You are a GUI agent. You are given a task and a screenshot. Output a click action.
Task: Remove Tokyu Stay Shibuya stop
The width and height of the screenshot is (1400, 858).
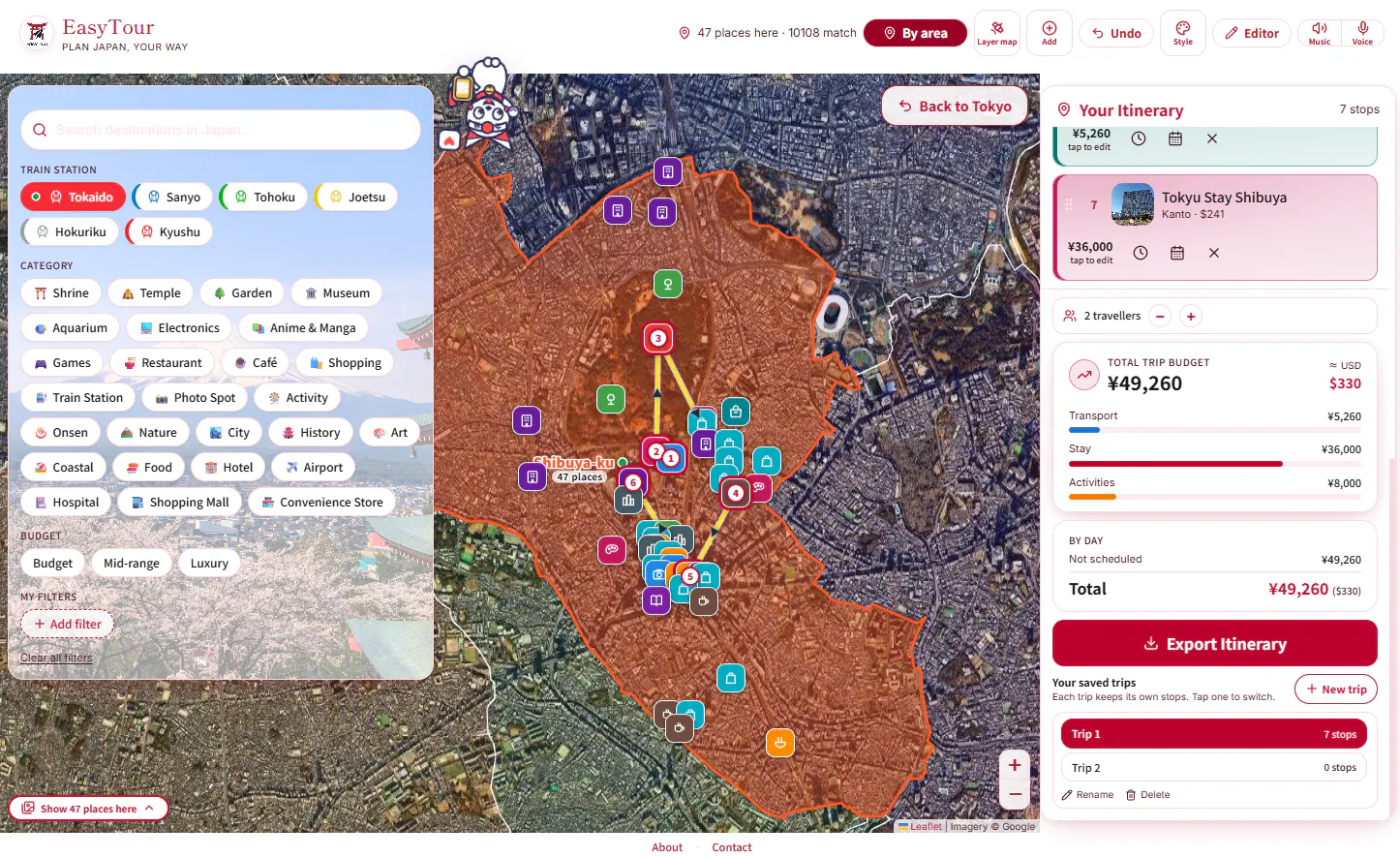tap(1214, 253)
